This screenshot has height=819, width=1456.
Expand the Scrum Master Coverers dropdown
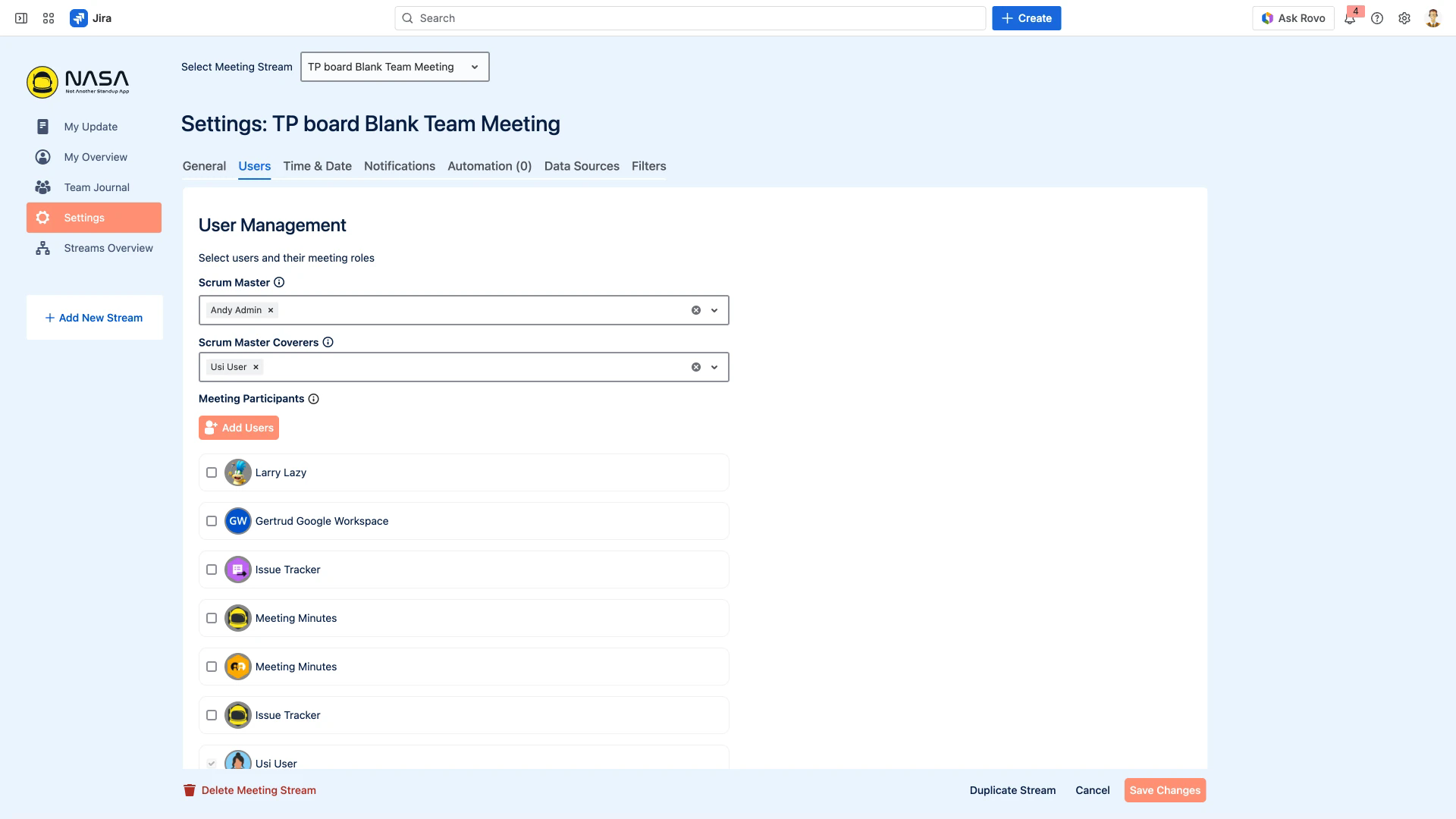point(714,366)
